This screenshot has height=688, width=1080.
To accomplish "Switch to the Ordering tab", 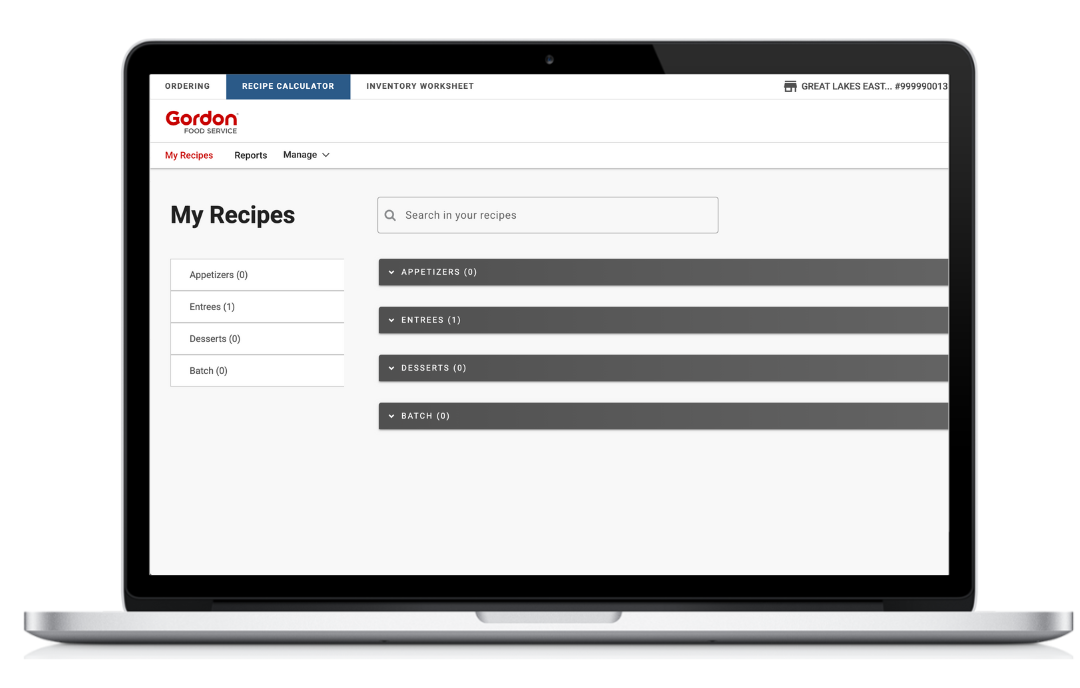I will 187,87.
